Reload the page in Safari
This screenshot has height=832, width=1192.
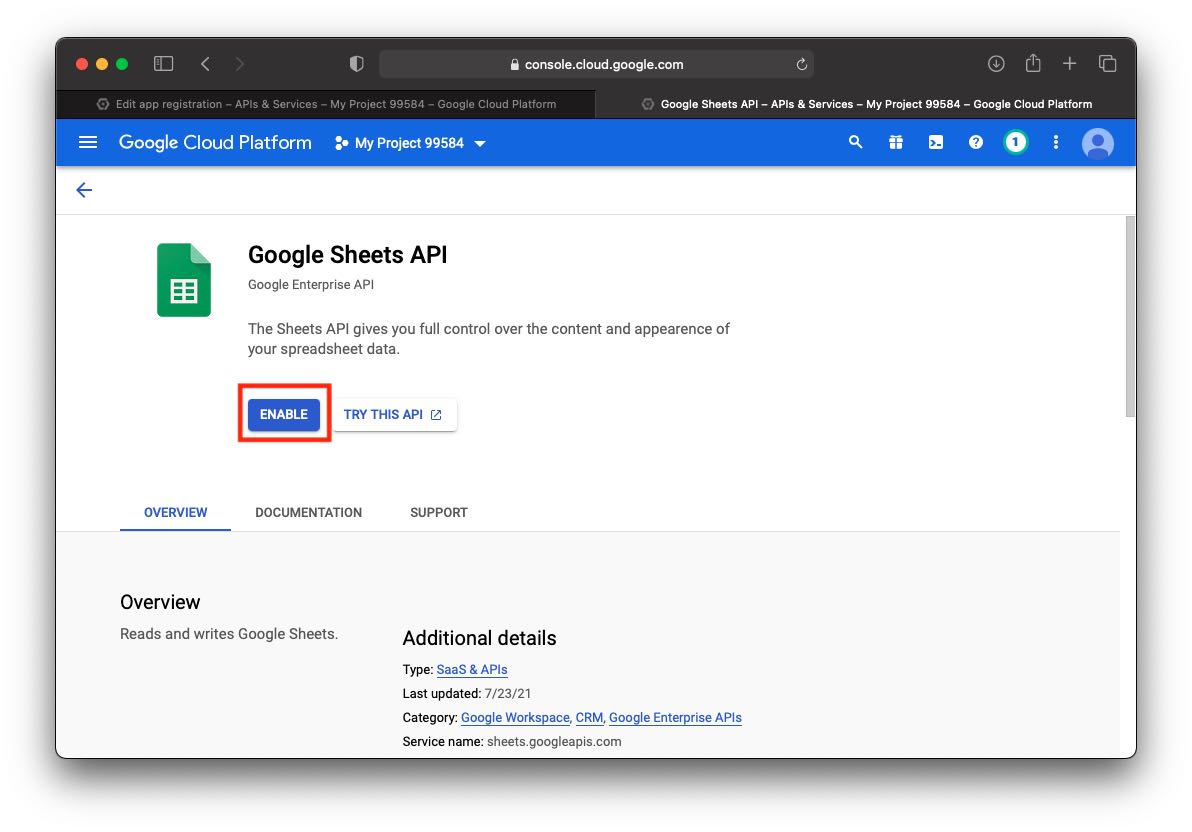801,64
